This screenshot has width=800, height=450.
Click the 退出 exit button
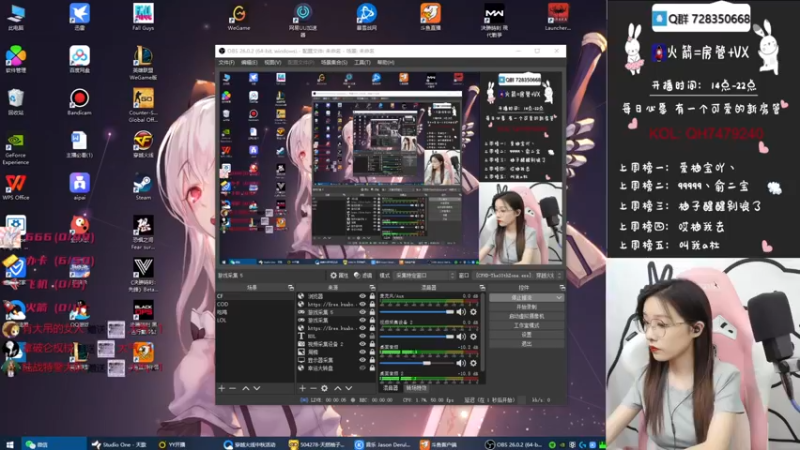[527, 343]
